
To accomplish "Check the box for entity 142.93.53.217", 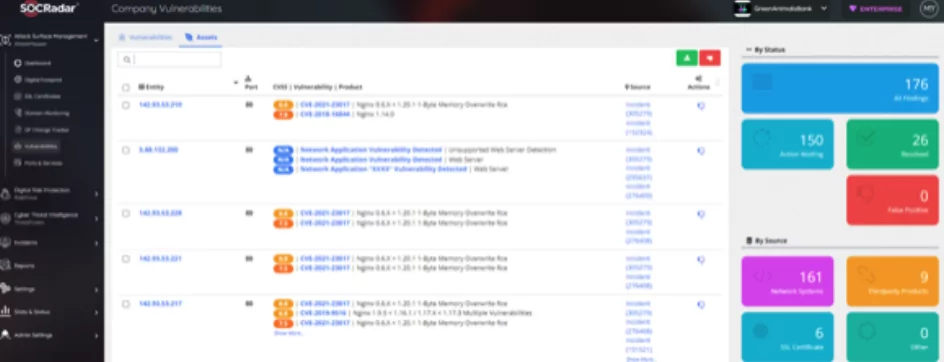I will (x=126, y=304).
